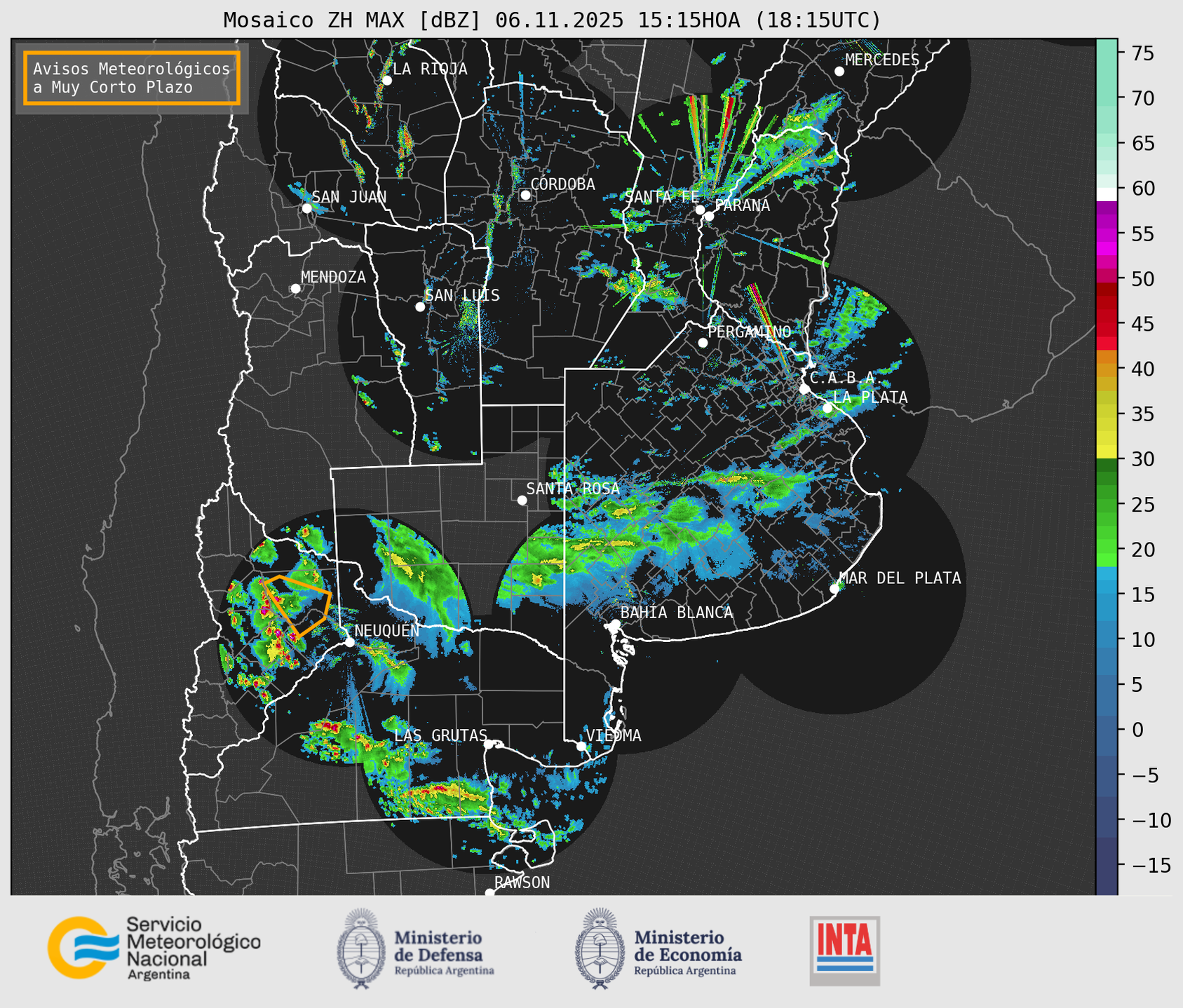Viewport: 1183px width, 1008px height.
Task: Select the Viedma city marker dot
Action: click(581, 746)
